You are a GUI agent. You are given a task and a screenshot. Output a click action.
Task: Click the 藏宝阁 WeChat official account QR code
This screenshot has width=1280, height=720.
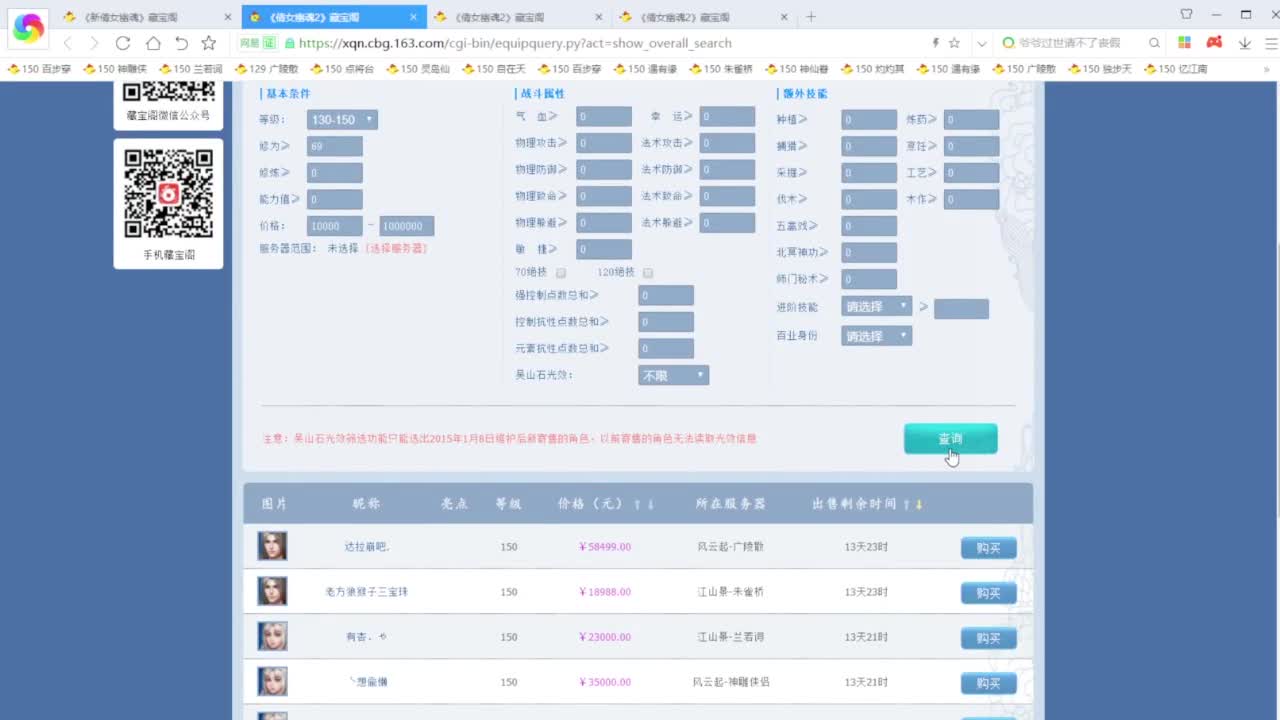pos(168,92)
